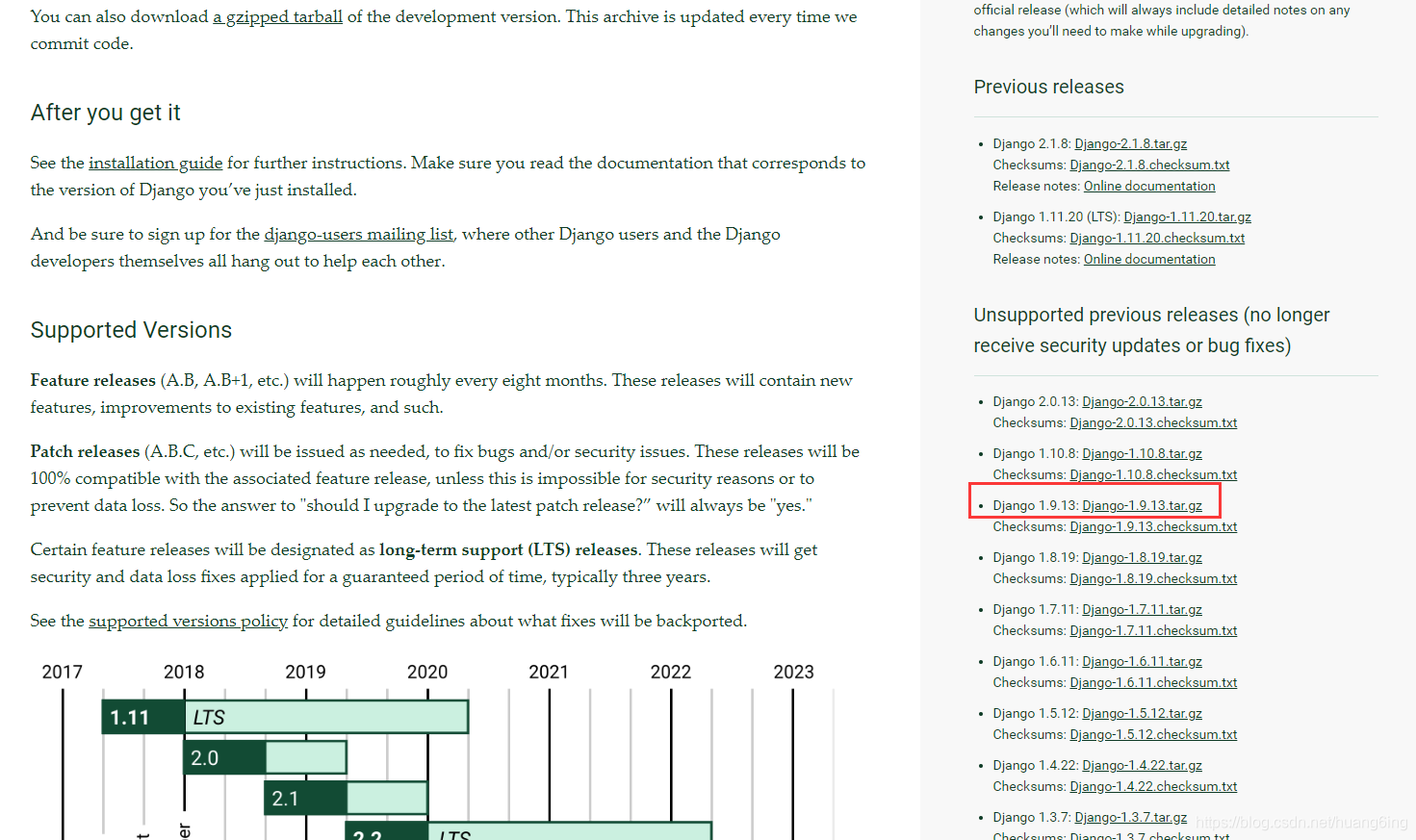The height and width of the screenshot is (840, 1416).
Task: Select the 'Previous releases' heading
Action: tap(1048, 88)
